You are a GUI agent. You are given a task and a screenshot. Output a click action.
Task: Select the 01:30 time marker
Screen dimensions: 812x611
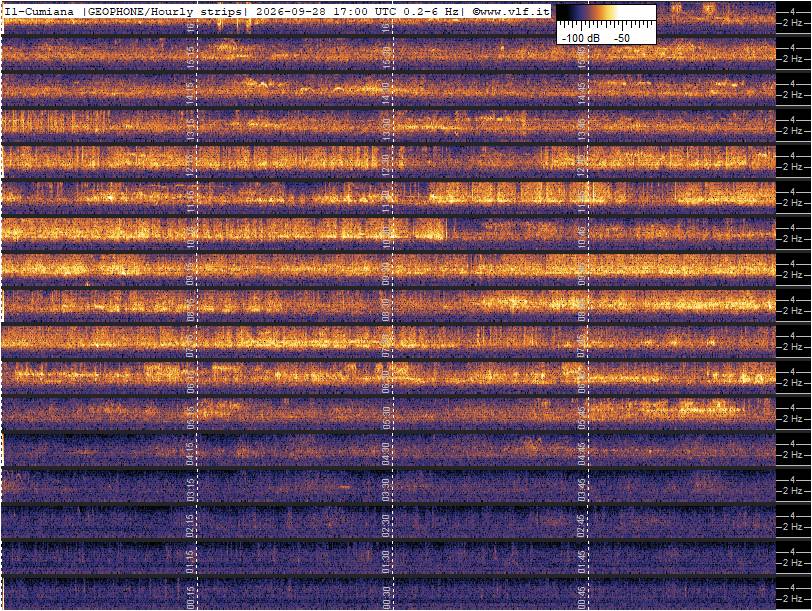tap(386, 561)
